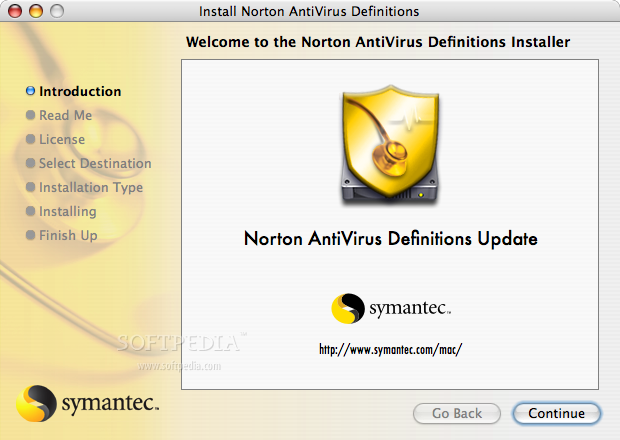Minimize the installer window with yellow button
This screenshot has height=440, width=620.
coord(36,11)
